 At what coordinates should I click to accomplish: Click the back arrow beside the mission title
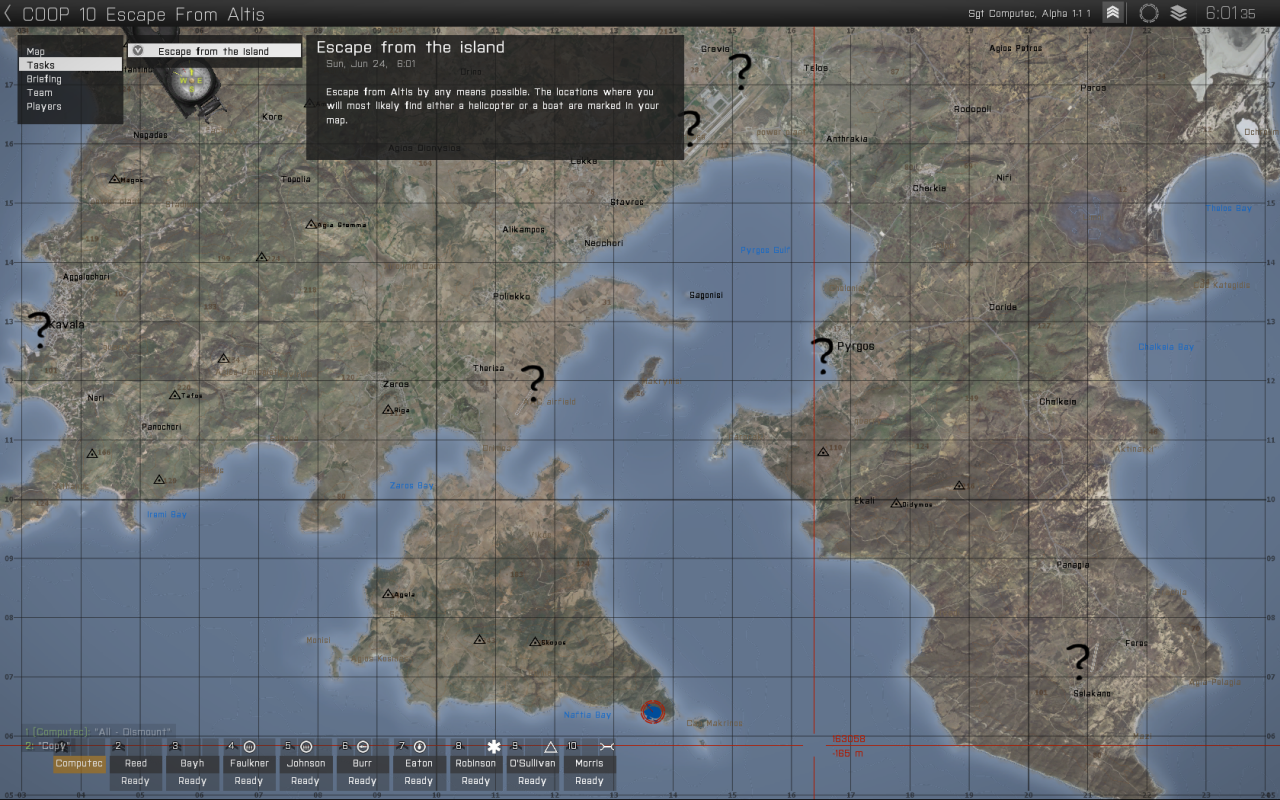pyautogui.click(x=9, y=14)
